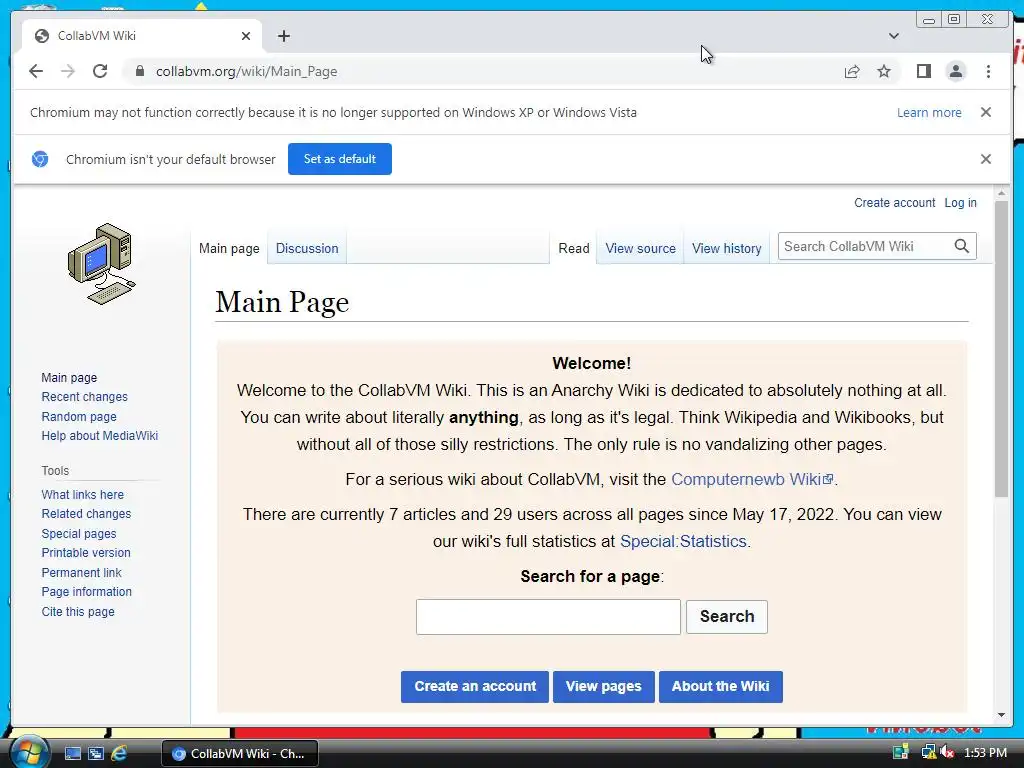The width and height of the screenshot is (1024, 768).
Task: Visit the Computernewb Wiki link
Action: pyautogui.click(x=752, y=479)
